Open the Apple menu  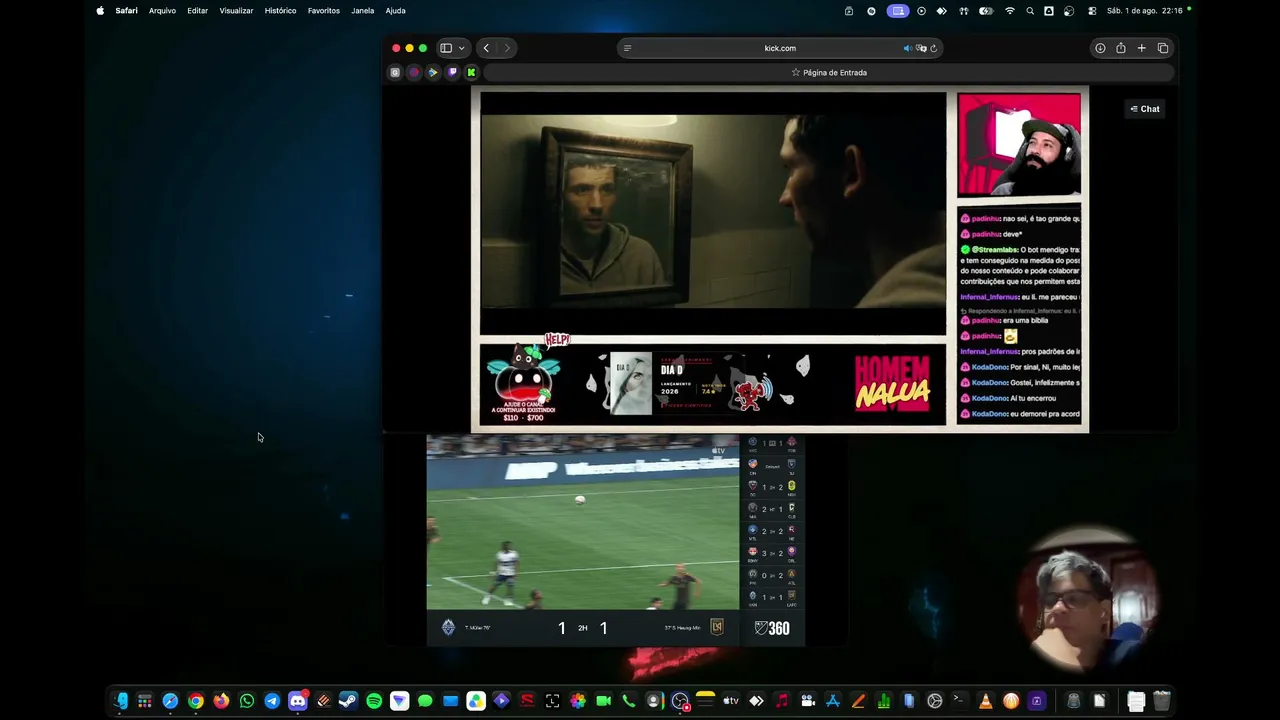tap(100, 10)
